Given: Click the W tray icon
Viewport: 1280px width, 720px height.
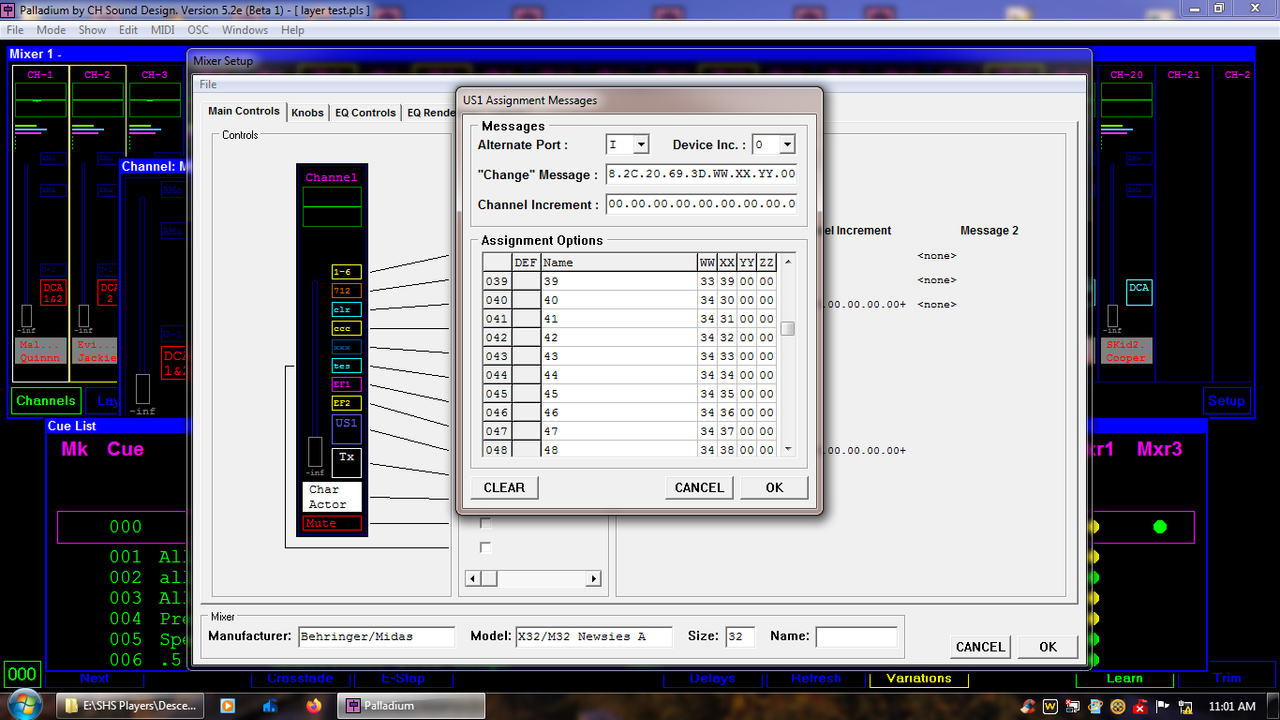Looking at the screenshot, I should click(1050, 706).
